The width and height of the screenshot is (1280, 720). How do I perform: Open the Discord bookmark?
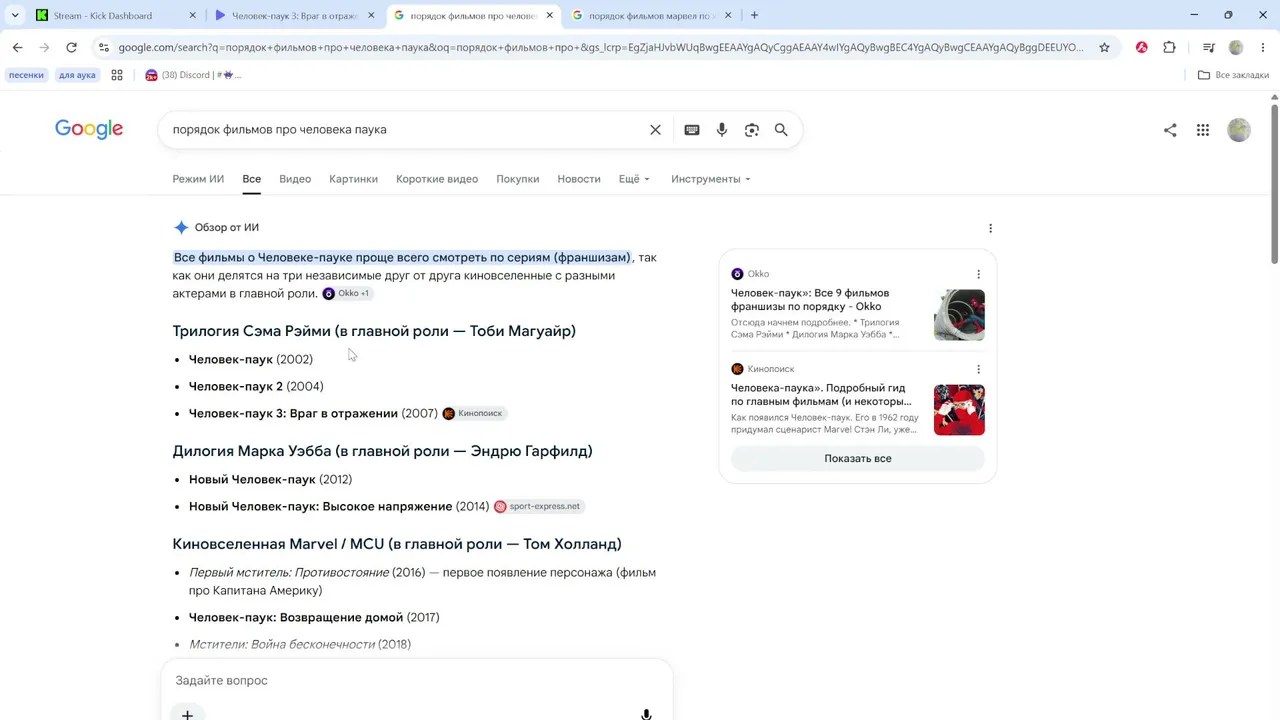point(193,75)
